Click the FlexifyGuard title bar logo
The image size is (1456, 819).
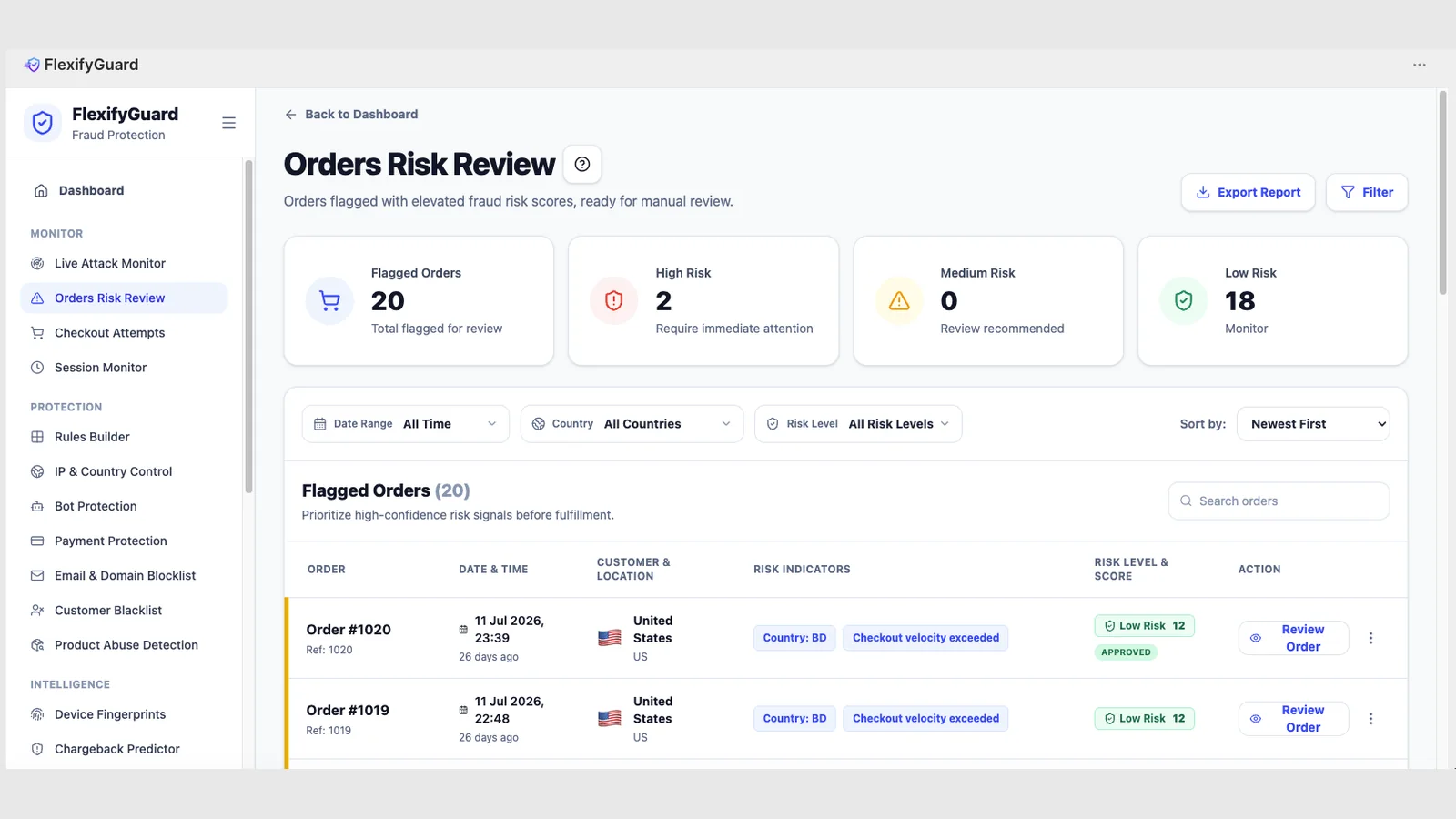point(32,65)
